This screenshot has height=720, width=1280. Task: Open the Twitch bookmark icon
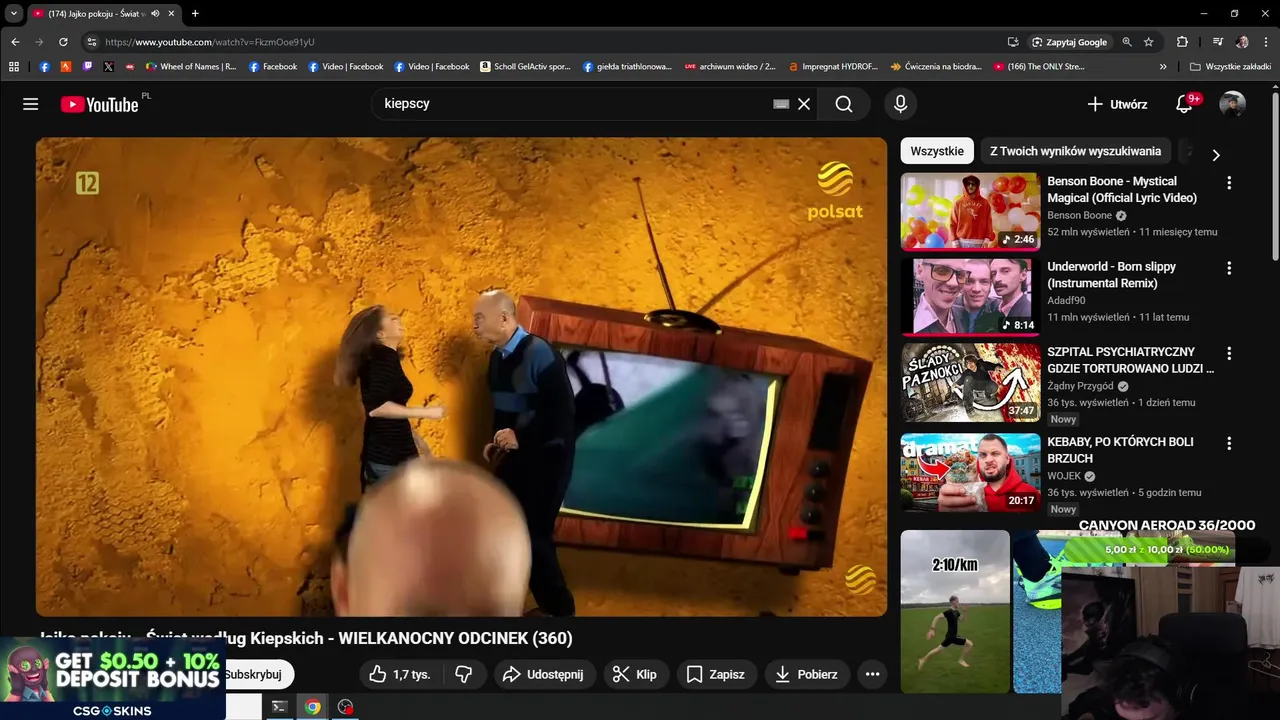(87, 67)
